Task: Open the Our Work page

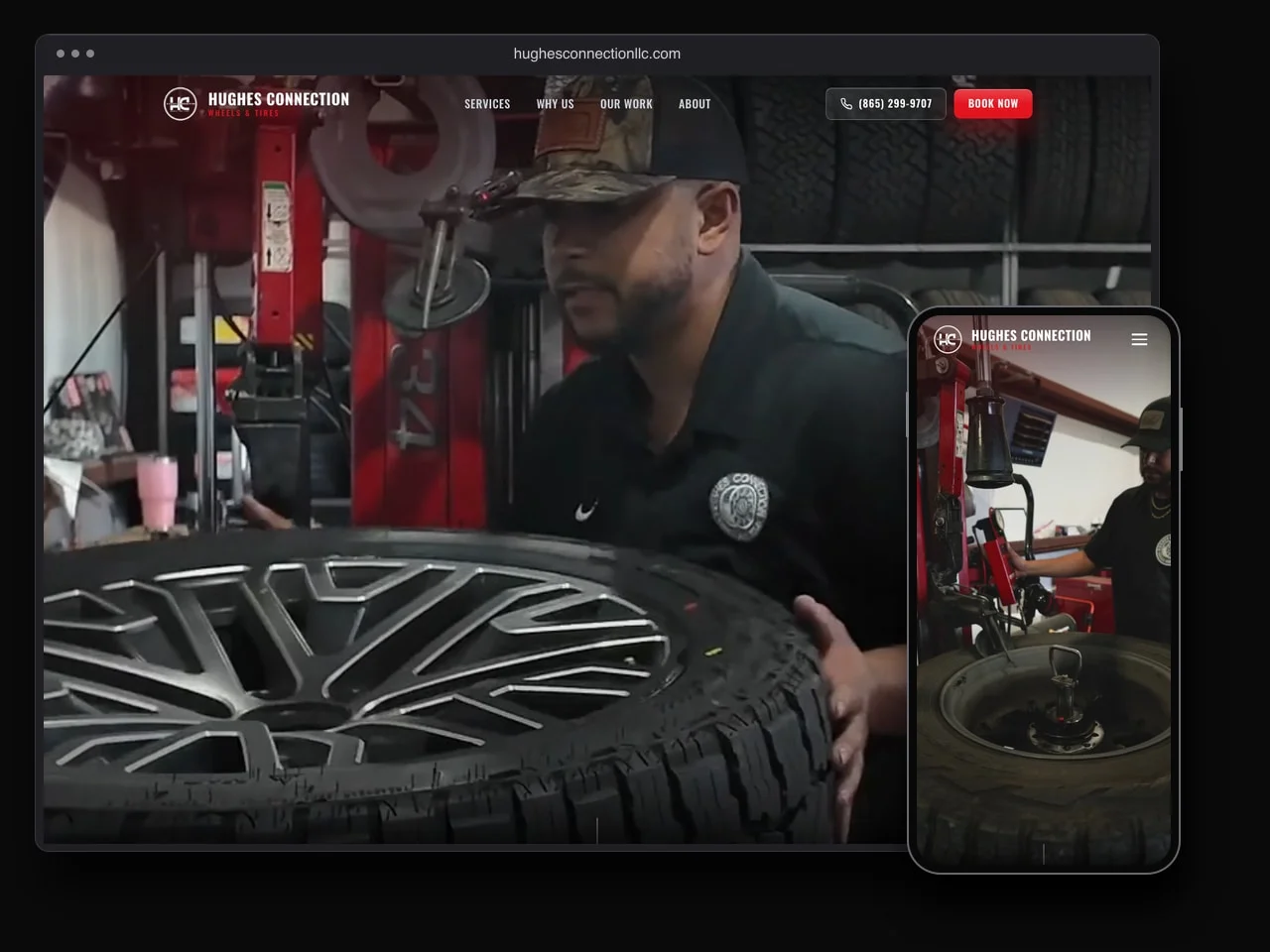Action: pyautogui.click(x=626, y=104)
